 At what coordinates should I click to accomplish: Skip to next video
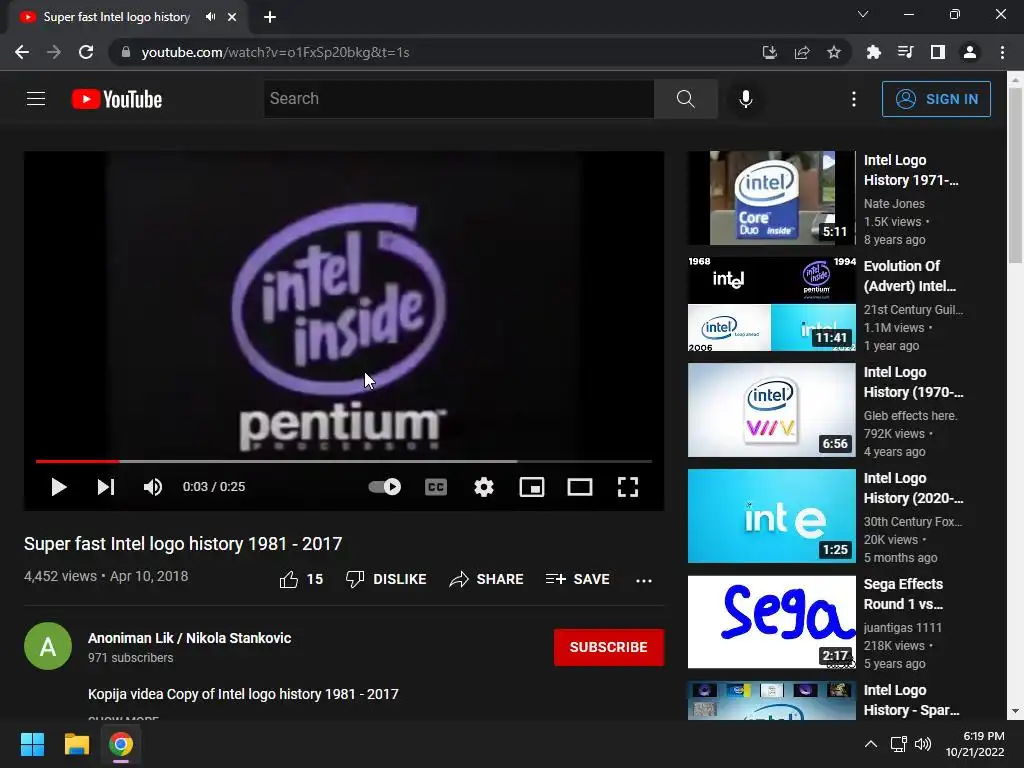coord(106,487)
